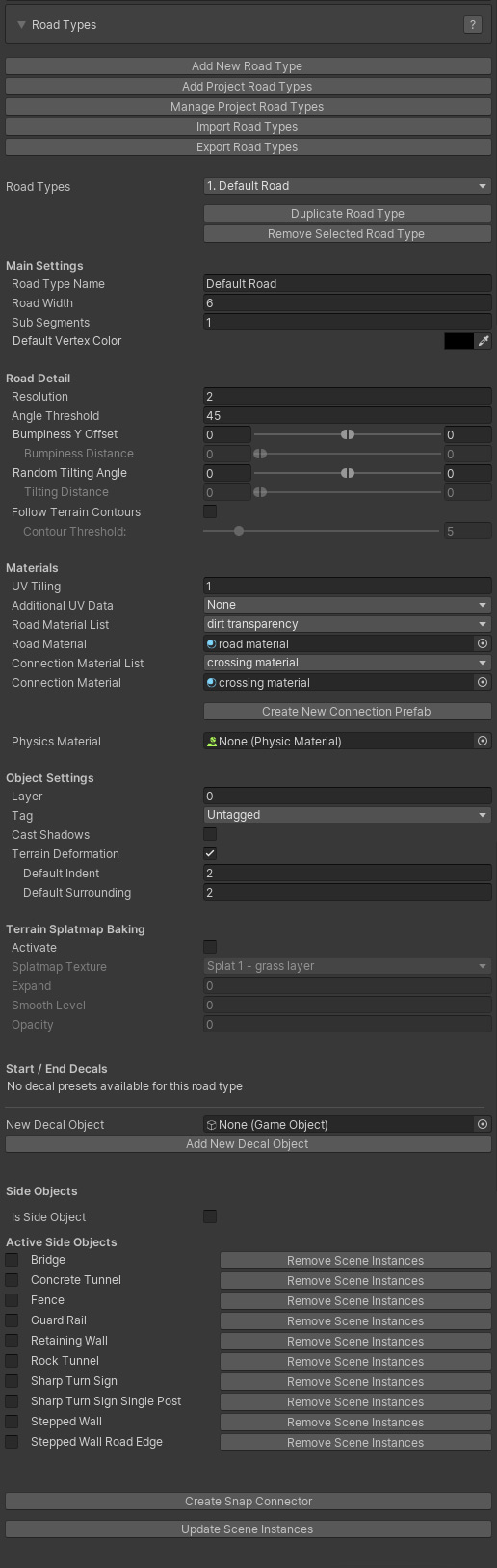
Task: Open the Additional UV Data dropdown
Action: (x=348, y=605)
